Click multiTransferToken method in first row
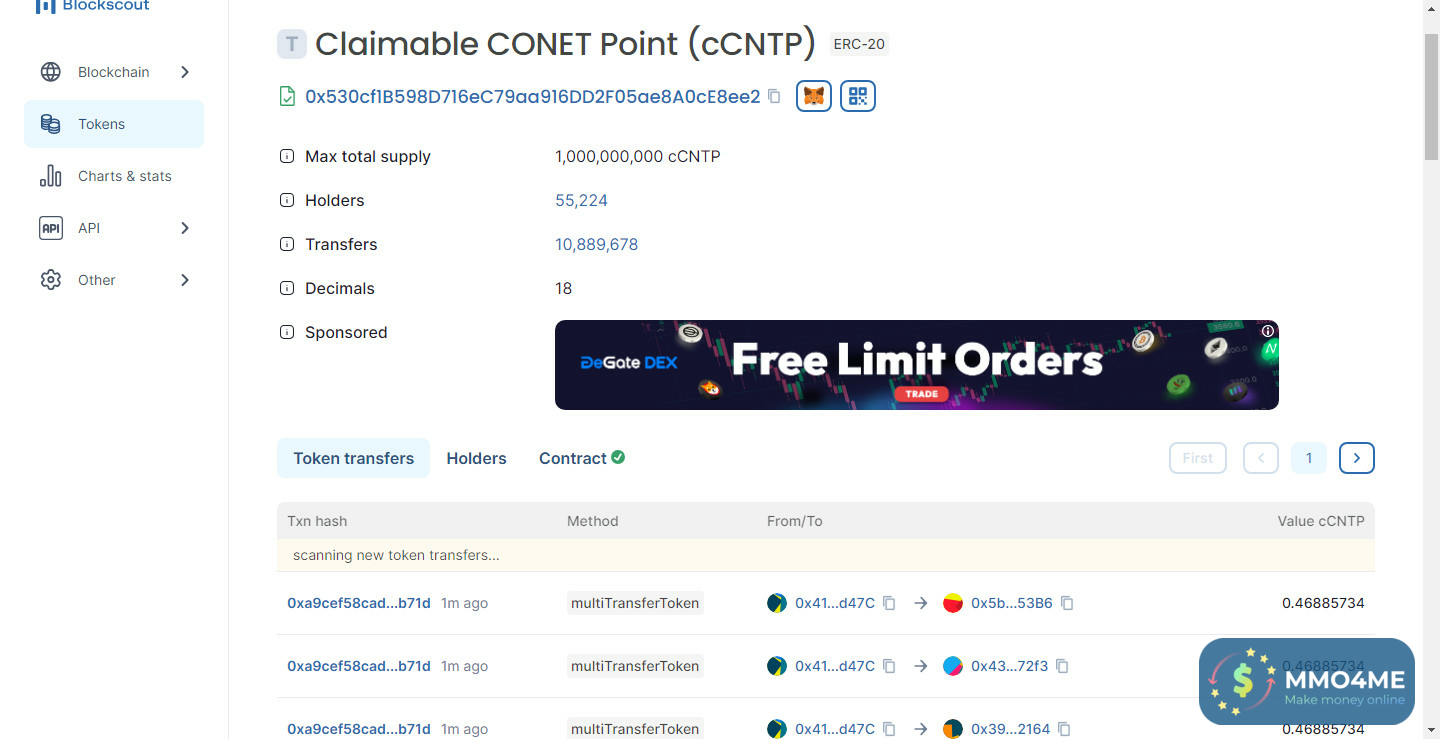This screenshot has width=1440, height=739. point(635,603)
